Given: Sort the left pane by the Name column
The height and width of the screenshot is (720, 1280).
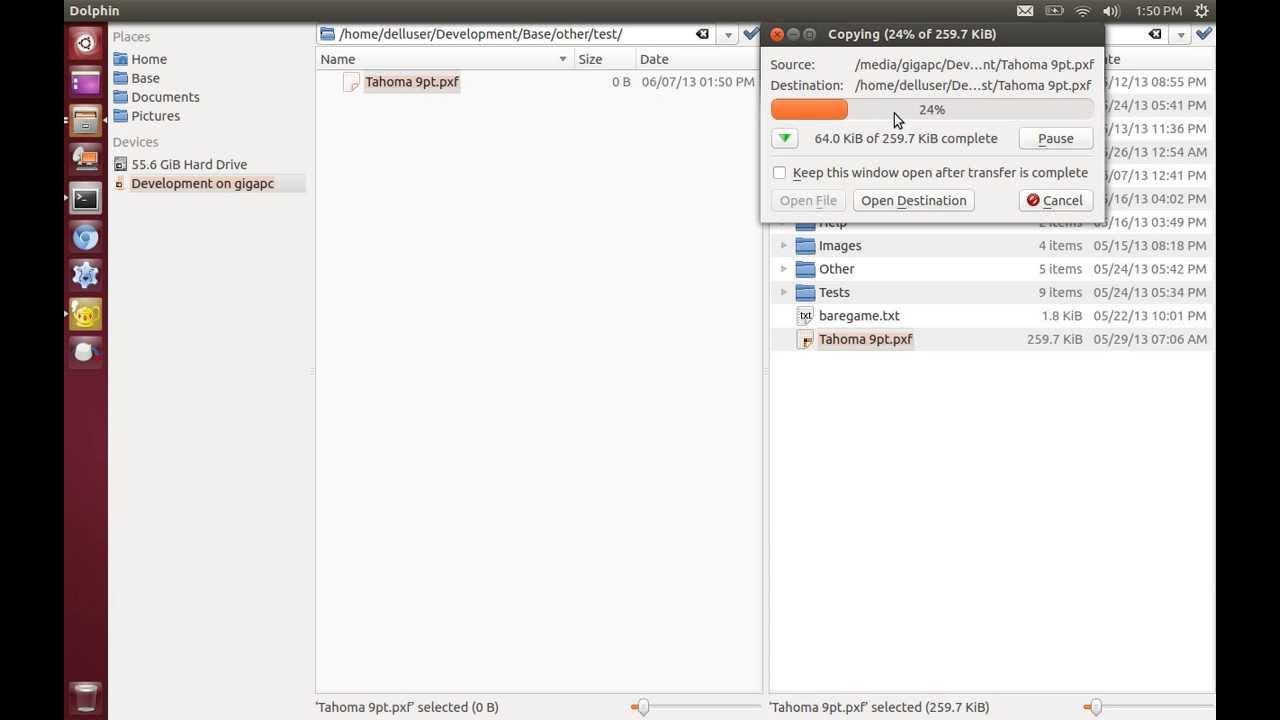Looking at the screenshot, I should pyautogui.click(x=444, y=59).
